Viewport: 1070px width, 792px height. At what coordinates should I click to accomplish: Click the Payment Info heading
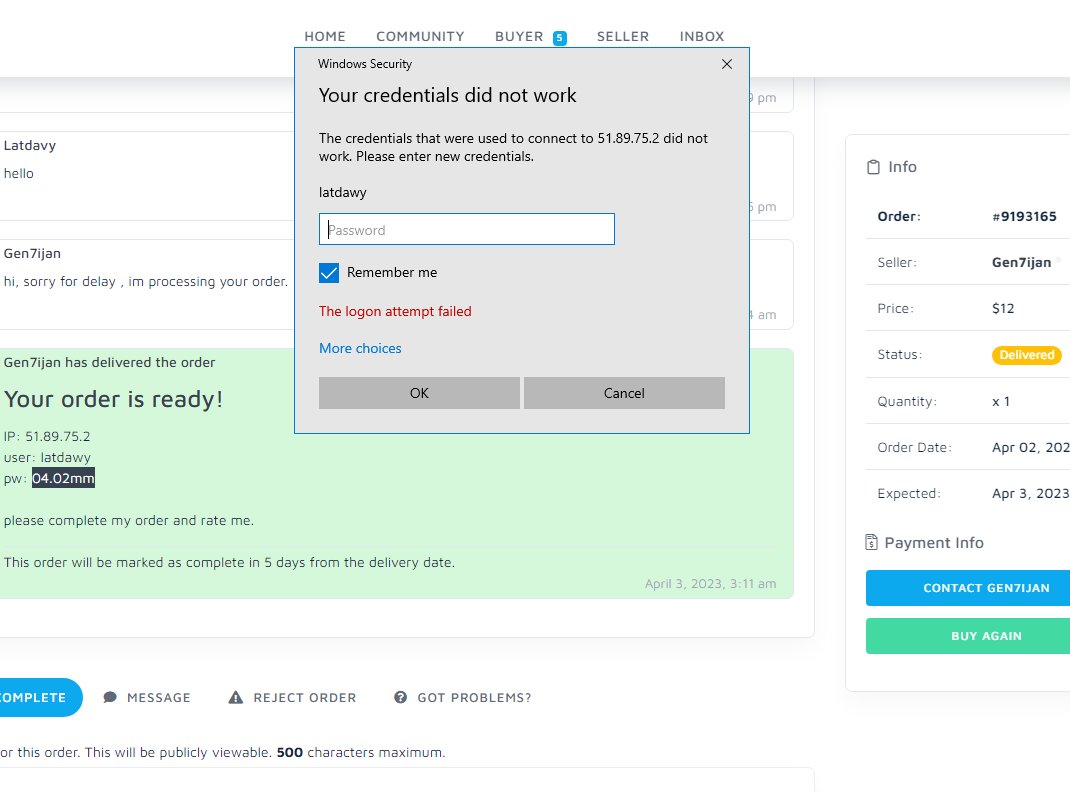[934, 543]
